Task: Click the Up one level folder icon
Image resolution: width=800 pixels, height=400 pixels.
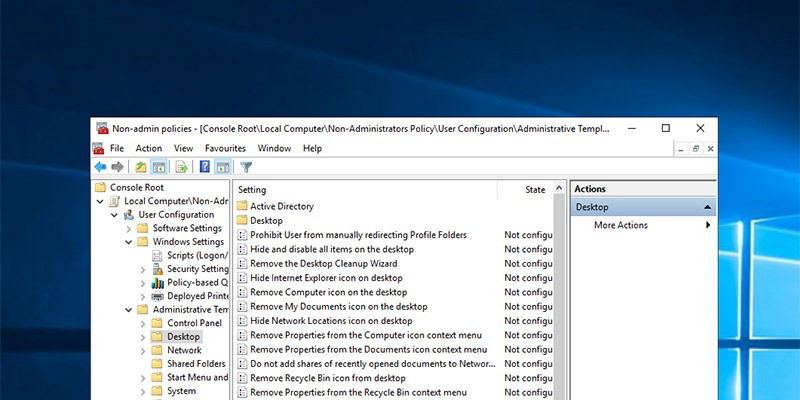Action: tap(141, 167)
